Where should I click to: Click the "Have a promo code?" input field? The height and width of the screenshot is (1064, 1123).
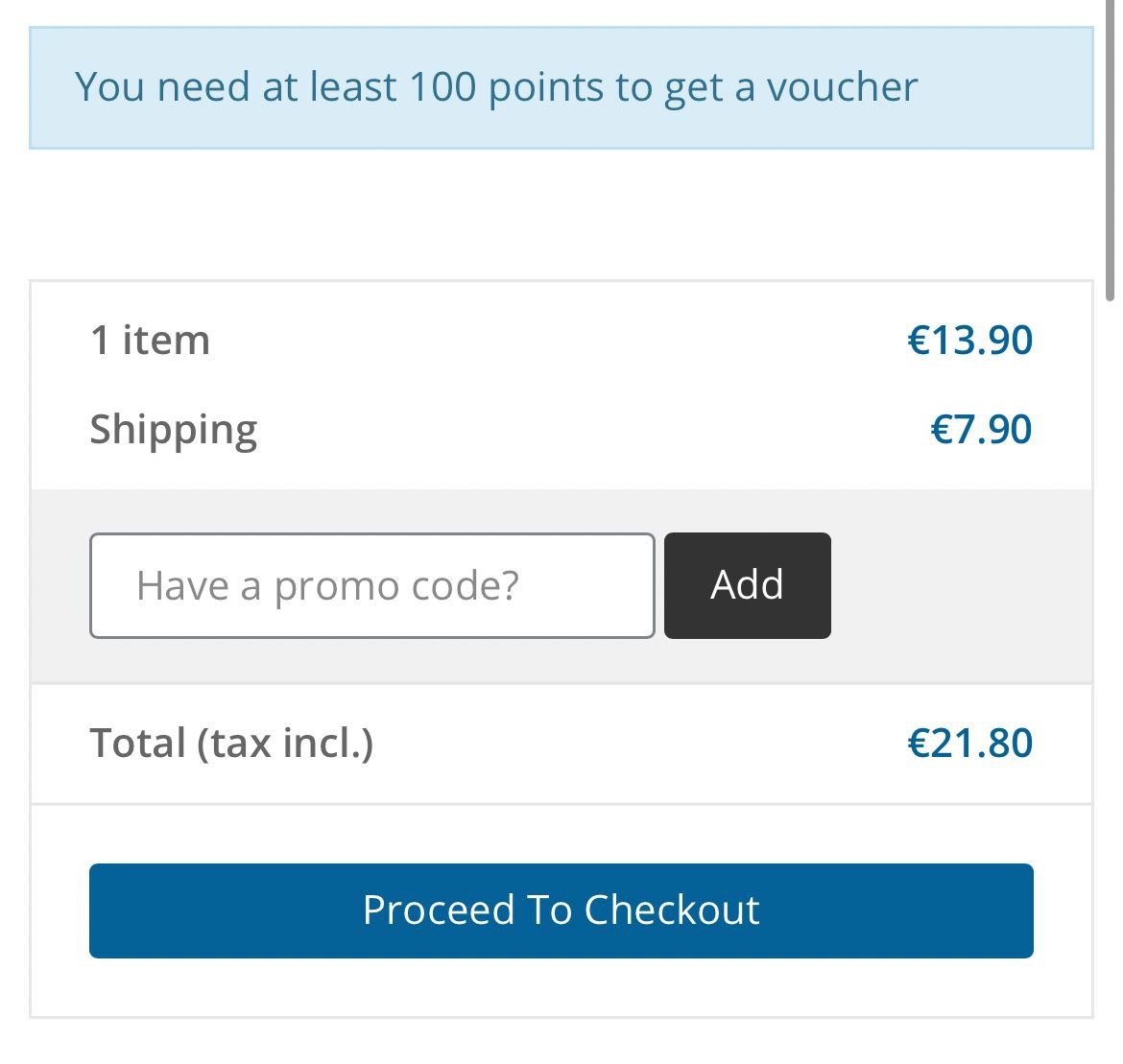371,585
